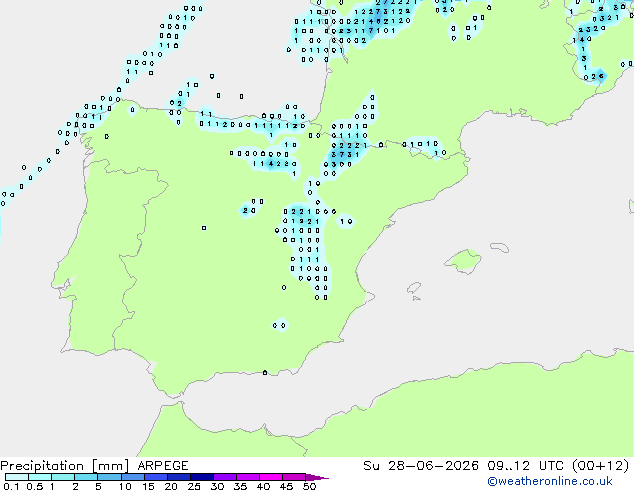Click the 35–40 mm legend color swatch
634x490 pixels.
click(x=247, y=477)
